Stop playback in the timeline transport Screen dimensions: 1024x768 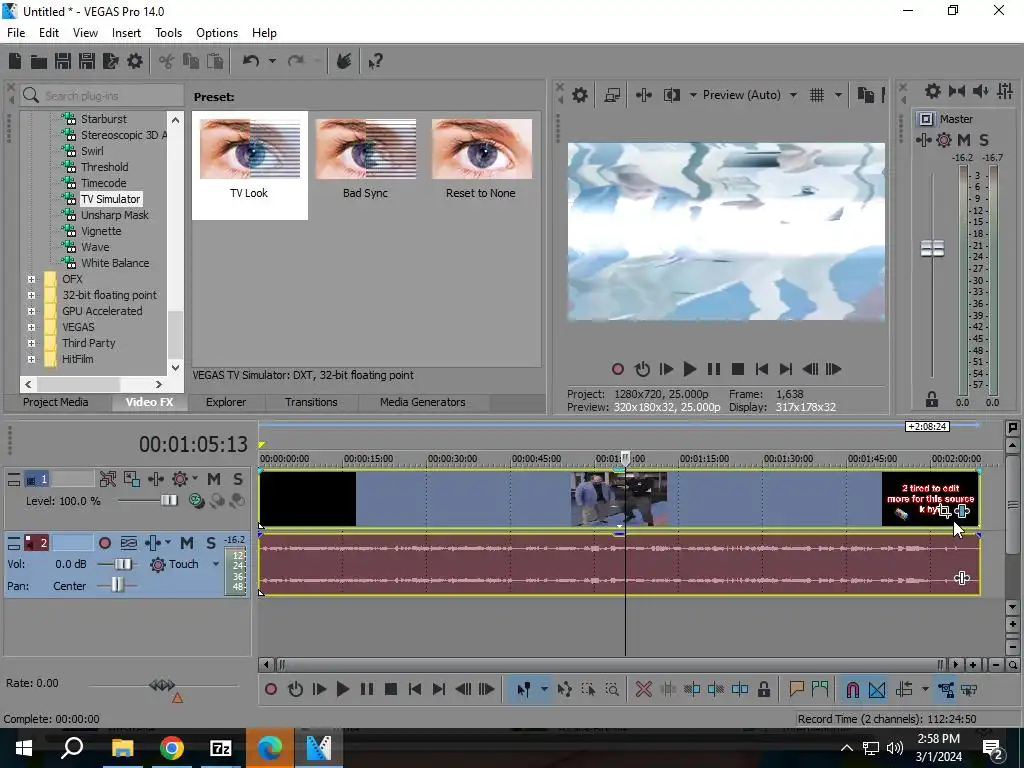(x=391, y=689)
